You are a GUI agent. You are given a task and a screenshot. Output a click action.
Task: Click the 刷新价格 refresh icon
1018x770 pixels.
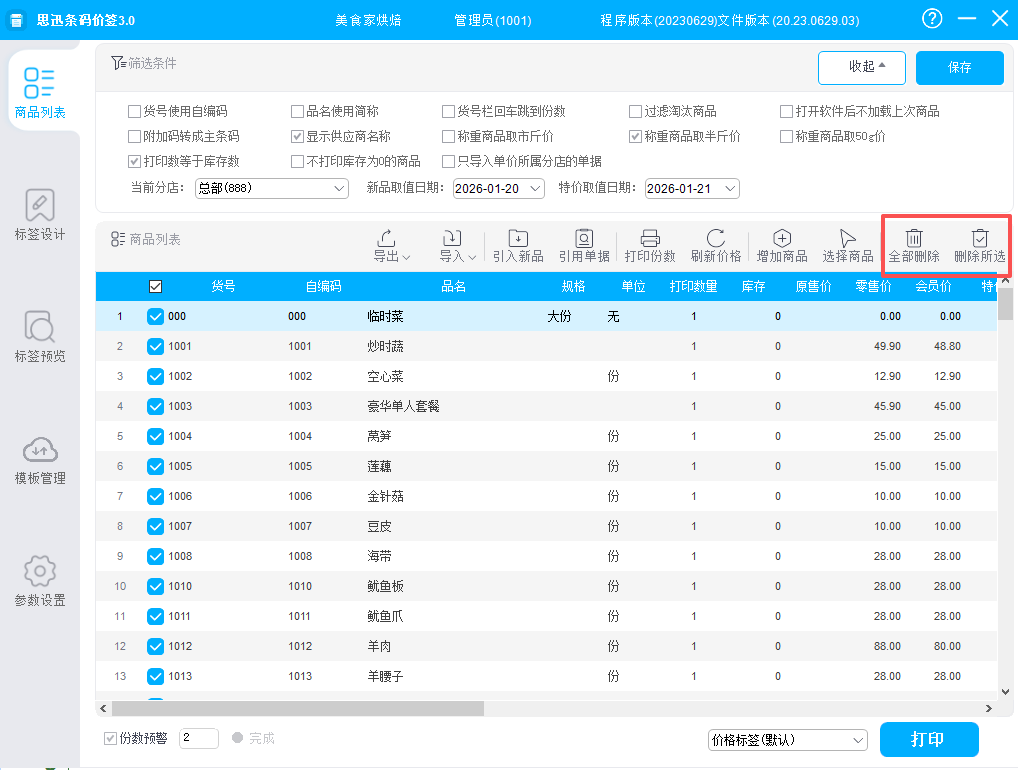716,239
